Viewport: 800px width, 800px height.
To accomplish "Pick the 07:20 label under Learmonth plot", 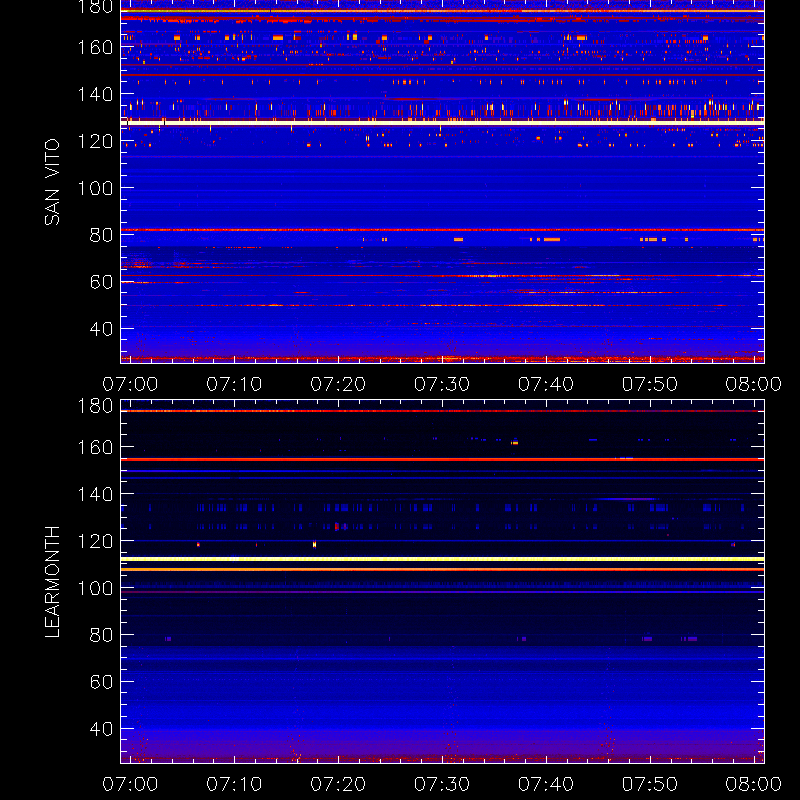I will (338, 784).
